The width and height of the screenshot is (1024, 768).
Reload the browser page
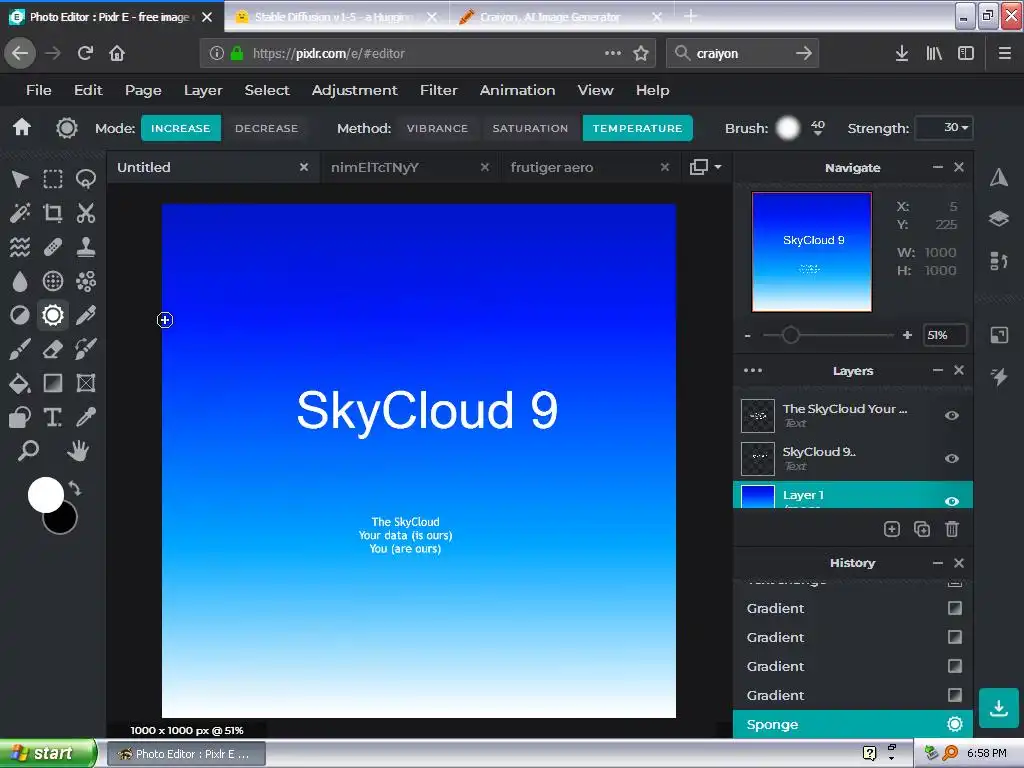85,53
